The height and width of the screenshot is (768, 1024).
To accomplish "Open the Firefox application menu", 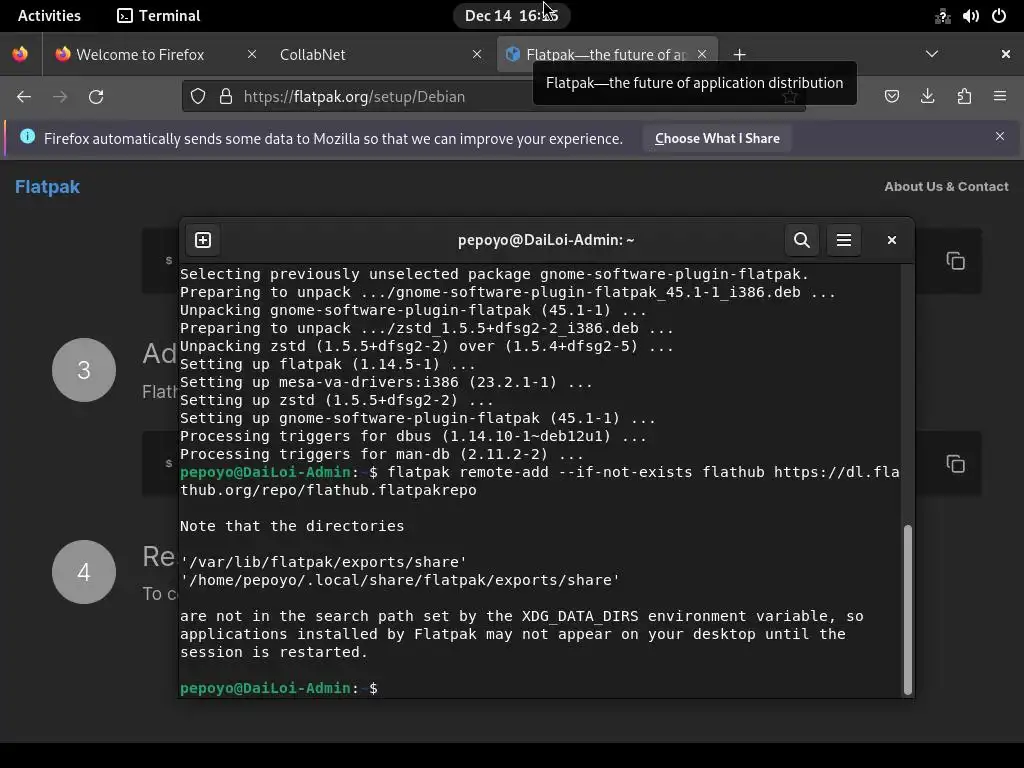I will [x=1000, y=97].
